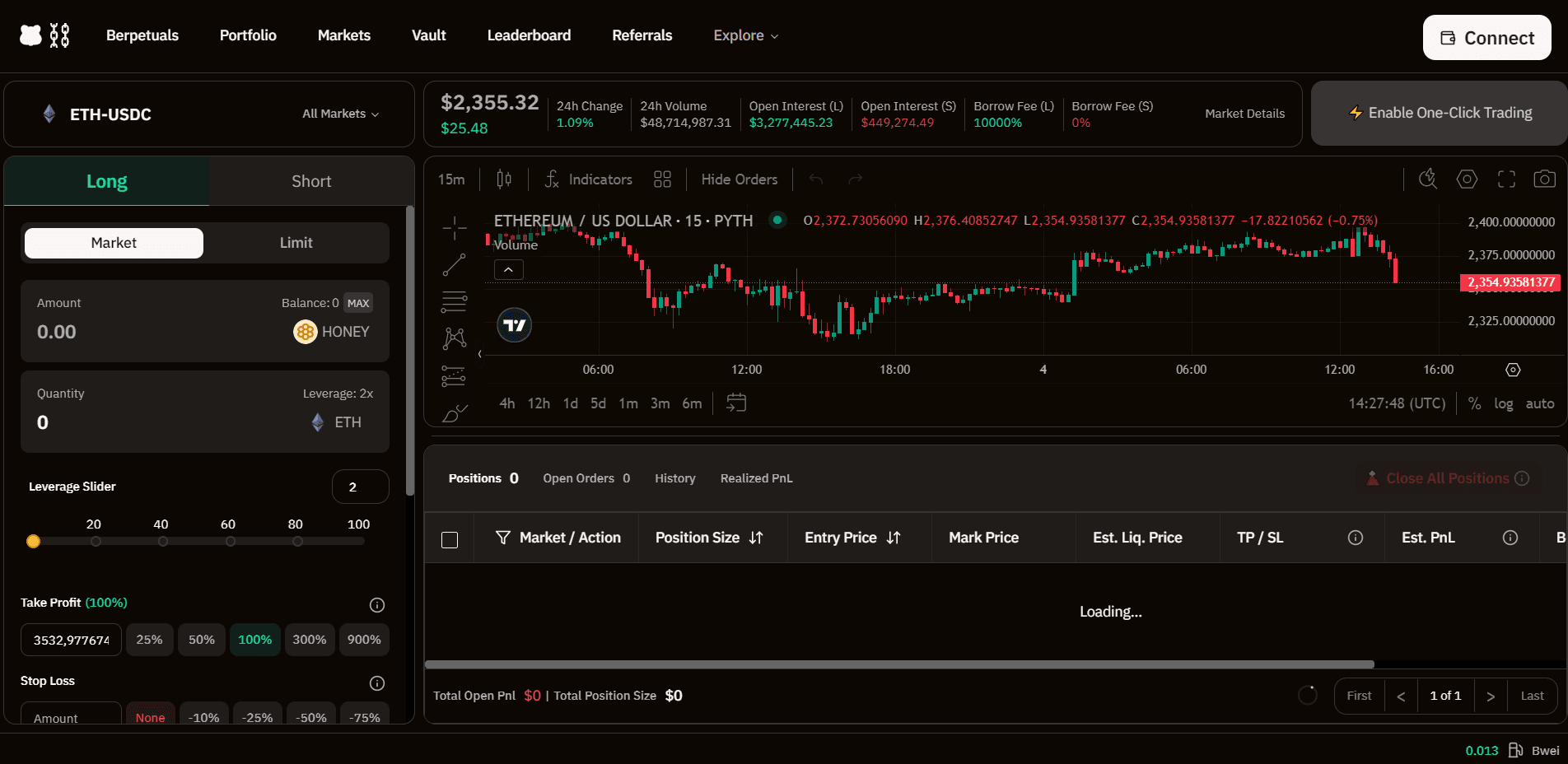Click the Connect wallet button
Image resolution: width=1568 pixels, height=764 pixels.
1486,38
